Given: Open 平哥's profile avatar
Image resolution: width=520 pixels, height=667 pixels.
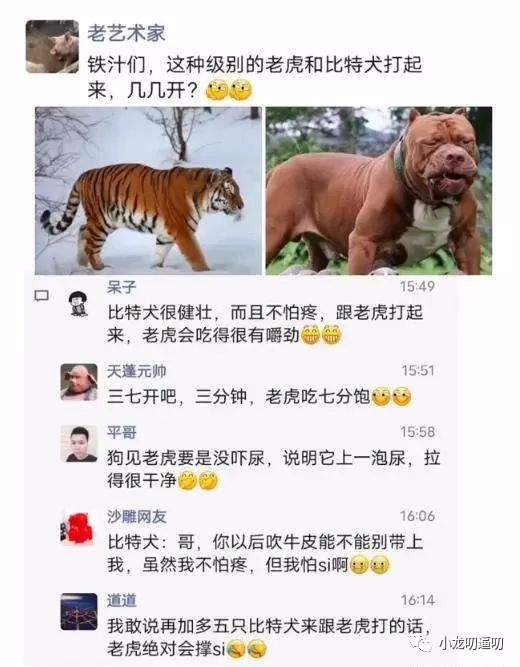Looking at the screenshot, I should tap(79, 444).
